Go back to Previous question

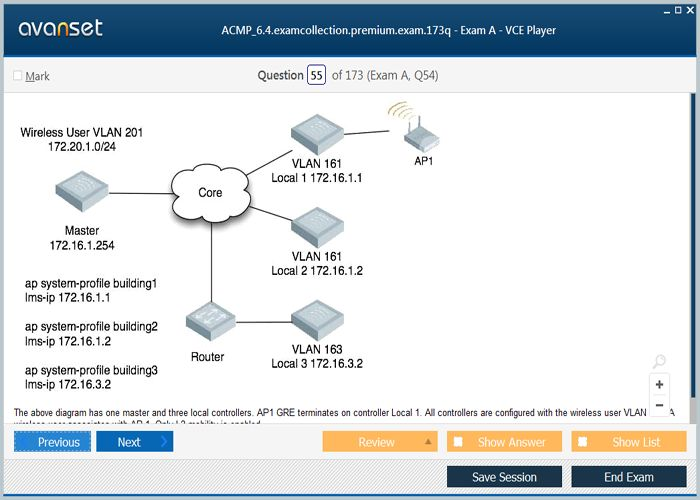pyautogui.click(x=52, y=442)
